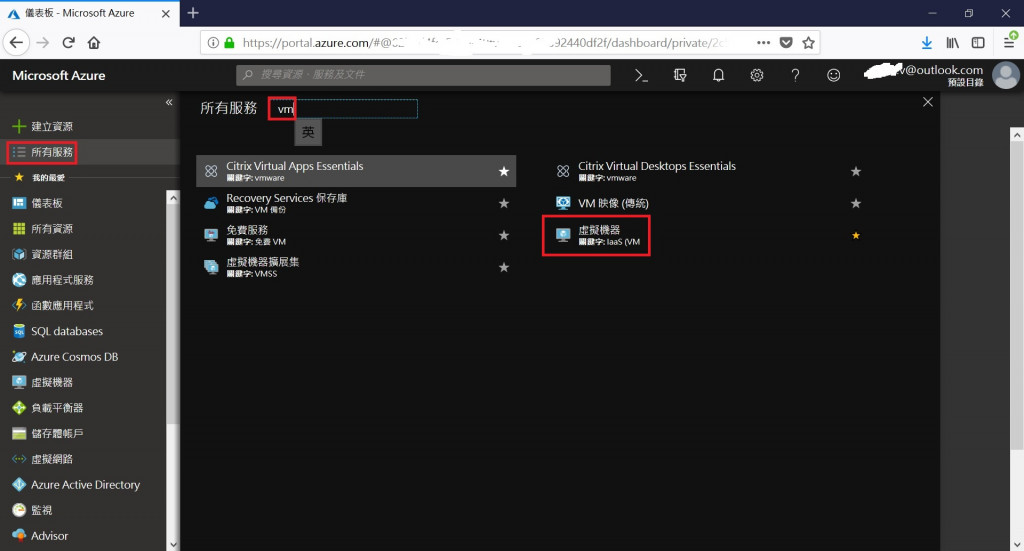Open notifications bell icon
Image resolution: width=1024 pixels, height=551 pixels.
pos(718,76)
